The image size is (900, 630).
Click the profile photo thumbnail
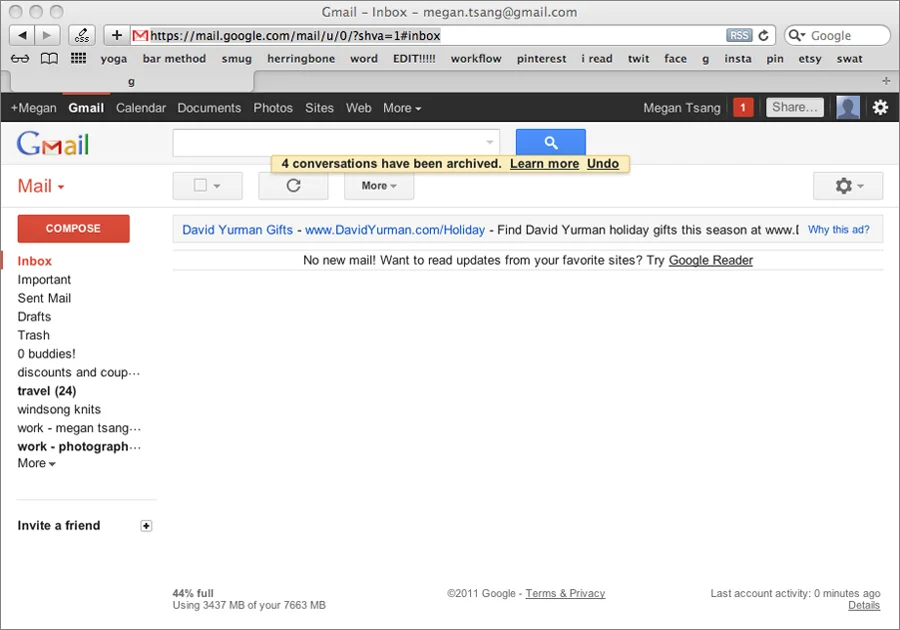(x=848, y=107)
